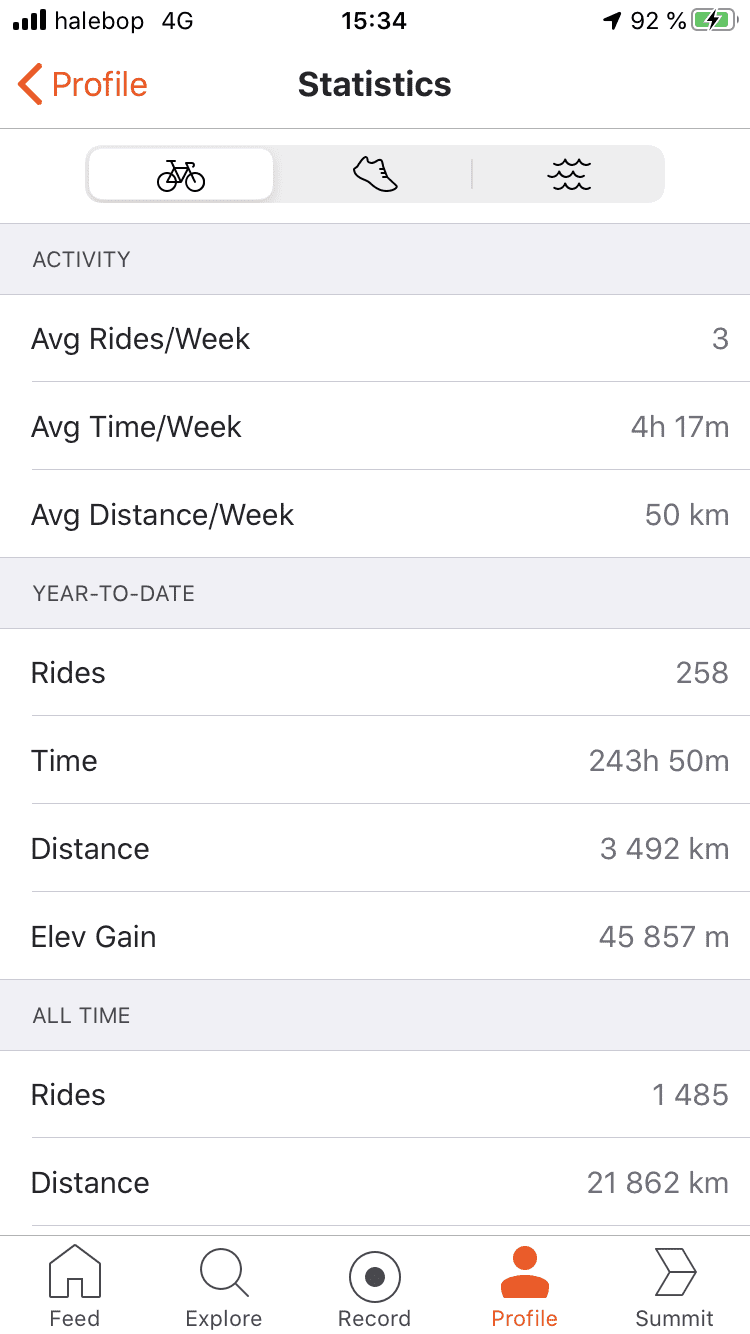
Task: Select the cycling bike segment
Action: point(180,175)
